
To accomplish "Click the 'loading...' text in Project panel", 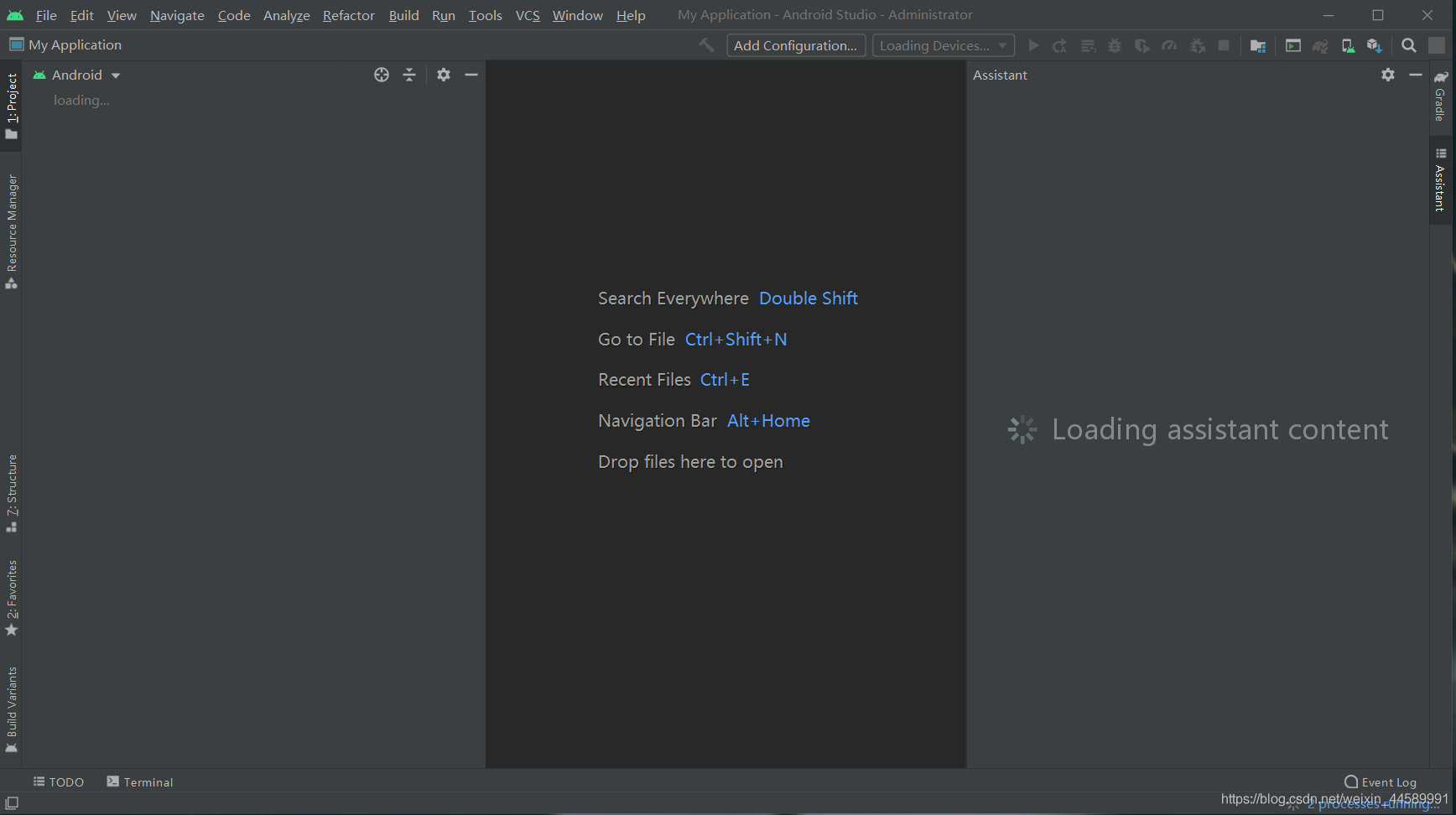I will 81,101.
